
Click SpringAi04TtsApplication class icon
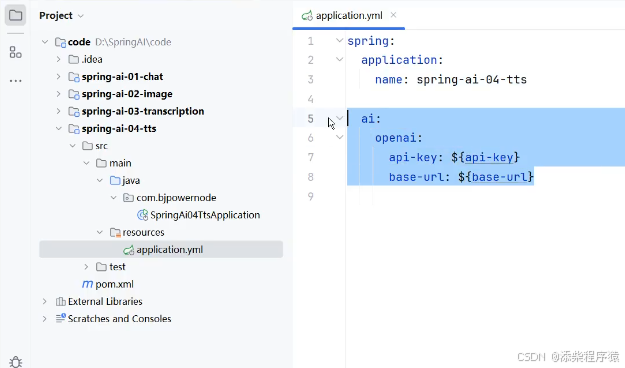point(142,215)
